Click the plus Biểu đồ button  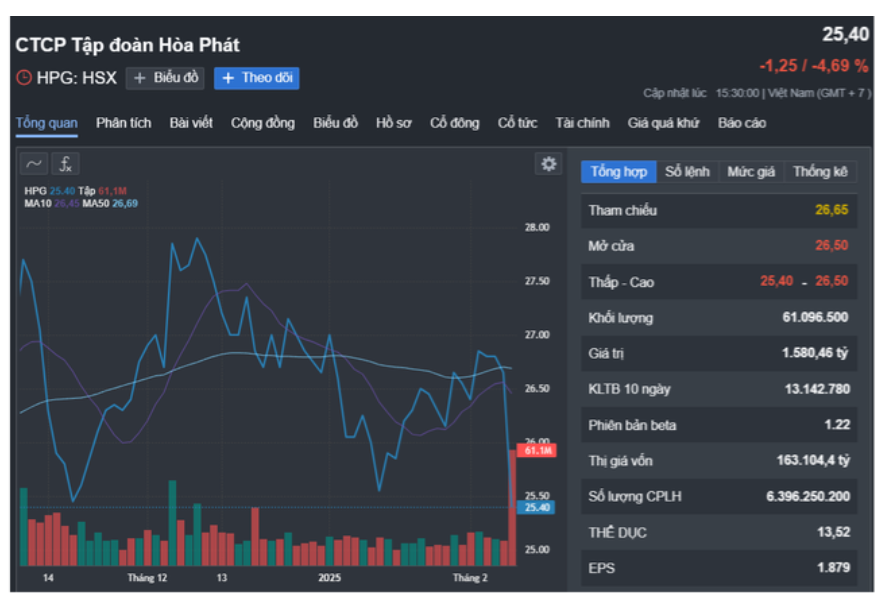point(165,78)
